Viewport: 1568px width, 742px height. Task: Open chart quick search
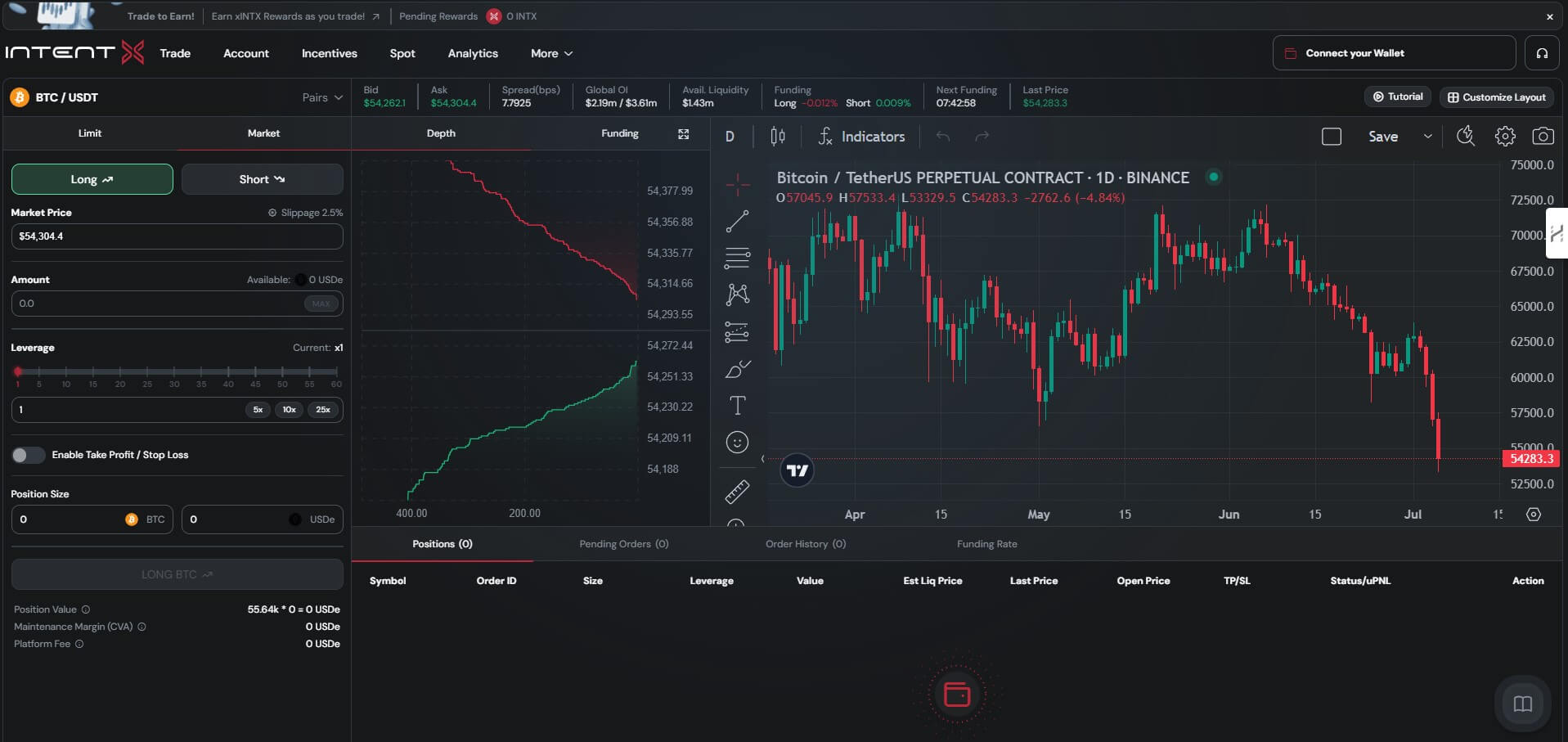[1466, 137]
